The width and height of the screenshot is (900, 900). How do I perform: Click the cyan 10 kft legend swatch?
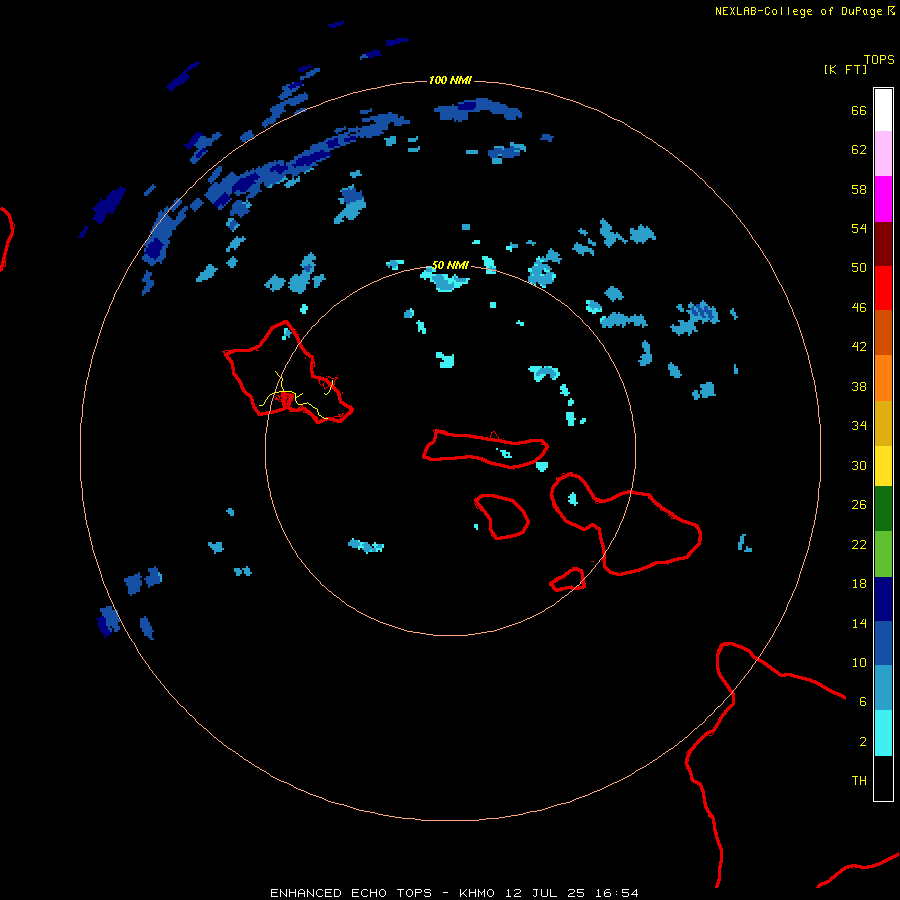pyautogui.click(x=883, y=732)
